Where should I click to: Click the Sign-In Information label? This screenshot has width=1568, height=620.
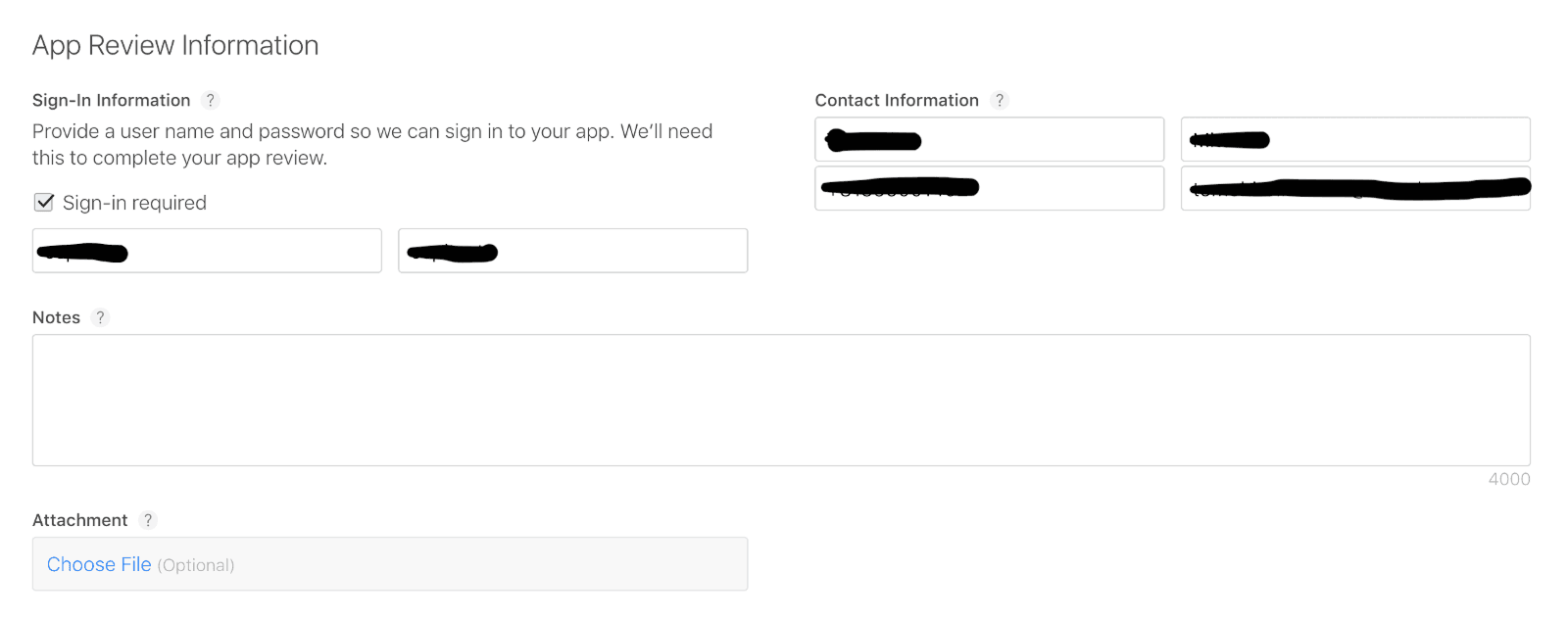pyautogui.click(x=112, y=100)
